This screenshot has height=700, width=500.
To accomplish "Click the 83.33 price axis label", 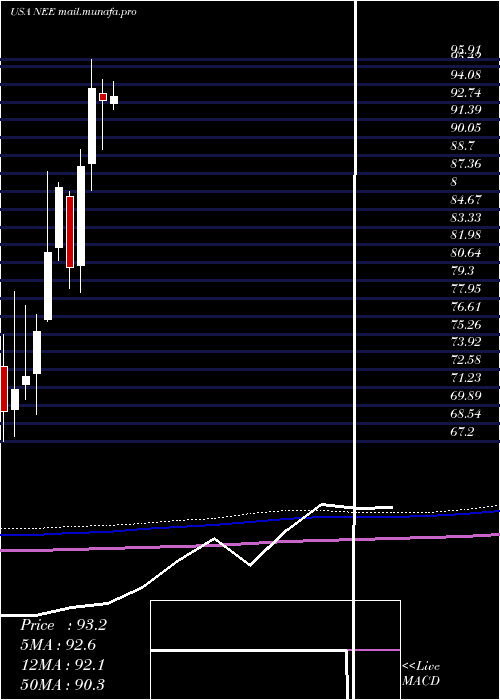I will tap(466, 217).
